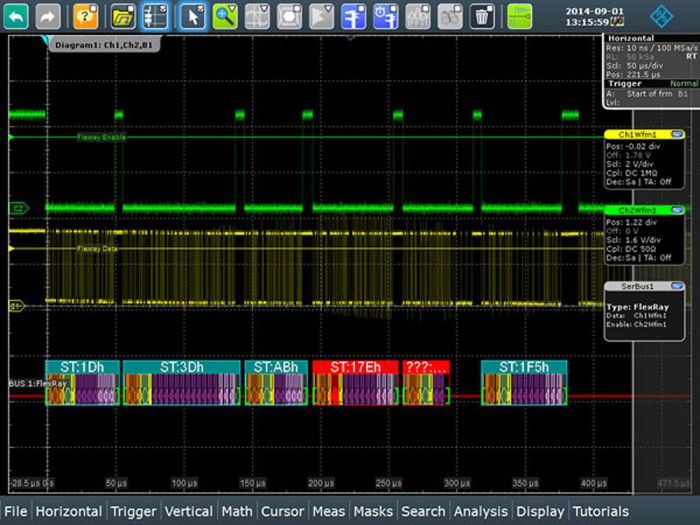Minimize the Ch2Wfm1 signal icon
700x525 pixels.
(x=677, y=210)
